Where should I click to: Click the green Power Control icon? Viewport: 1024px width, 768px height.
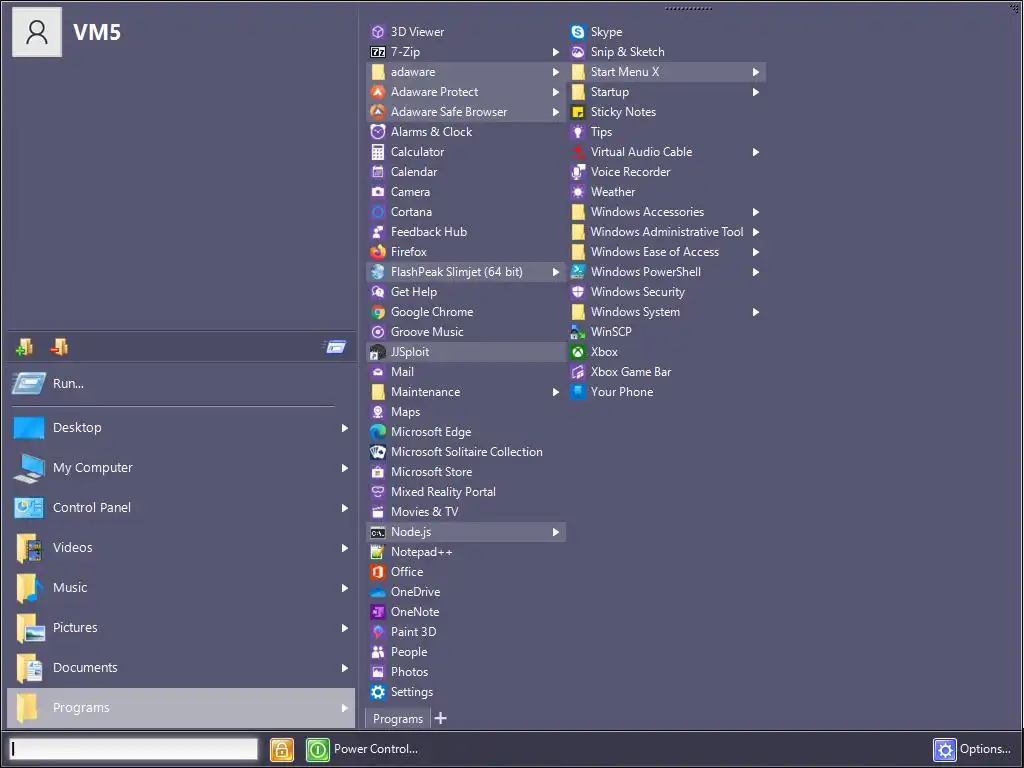317,750
